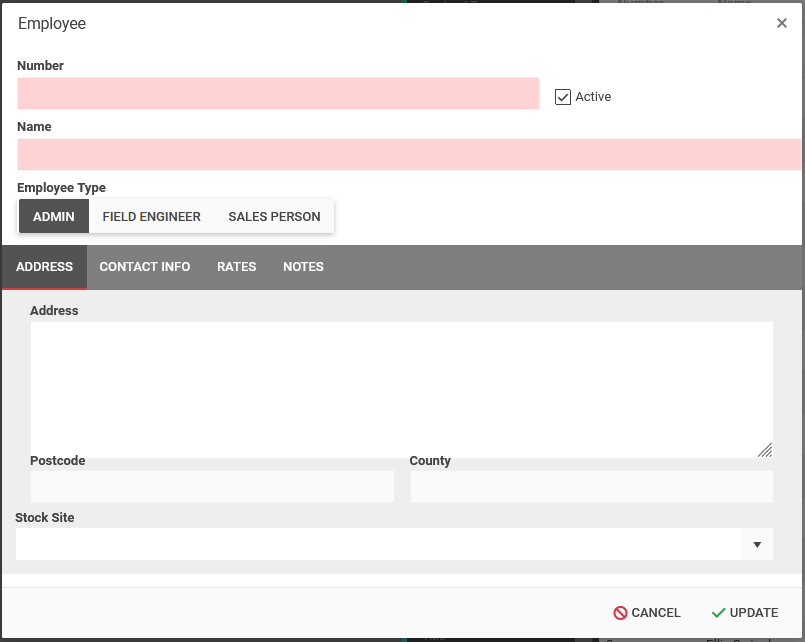Click the Postcode field

pyautogui.click(x=213, y=487)
